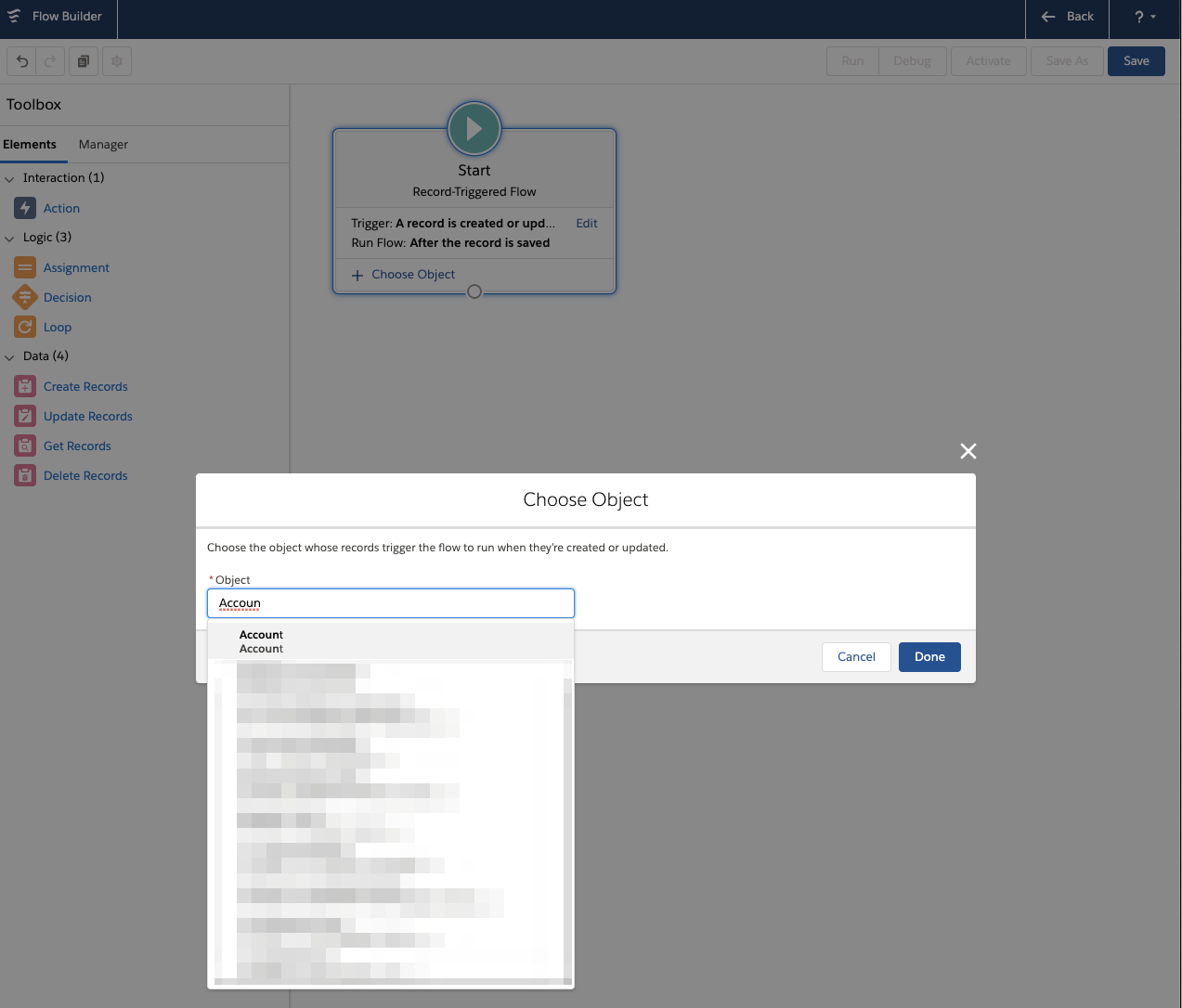Select the Get Records icon

(25, 446)
